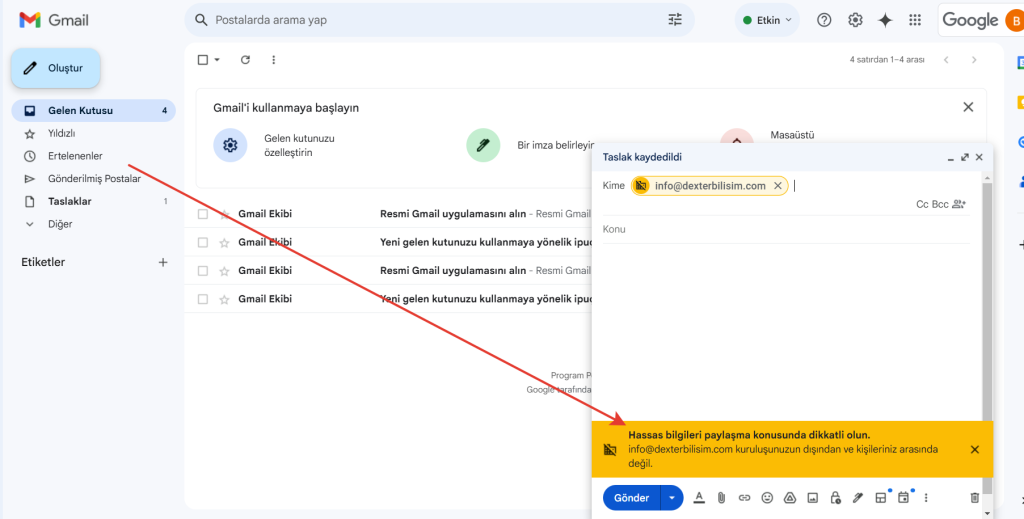Discard draft with trash icon
Screen dimensions: 1024x519
tap(974, 498)
